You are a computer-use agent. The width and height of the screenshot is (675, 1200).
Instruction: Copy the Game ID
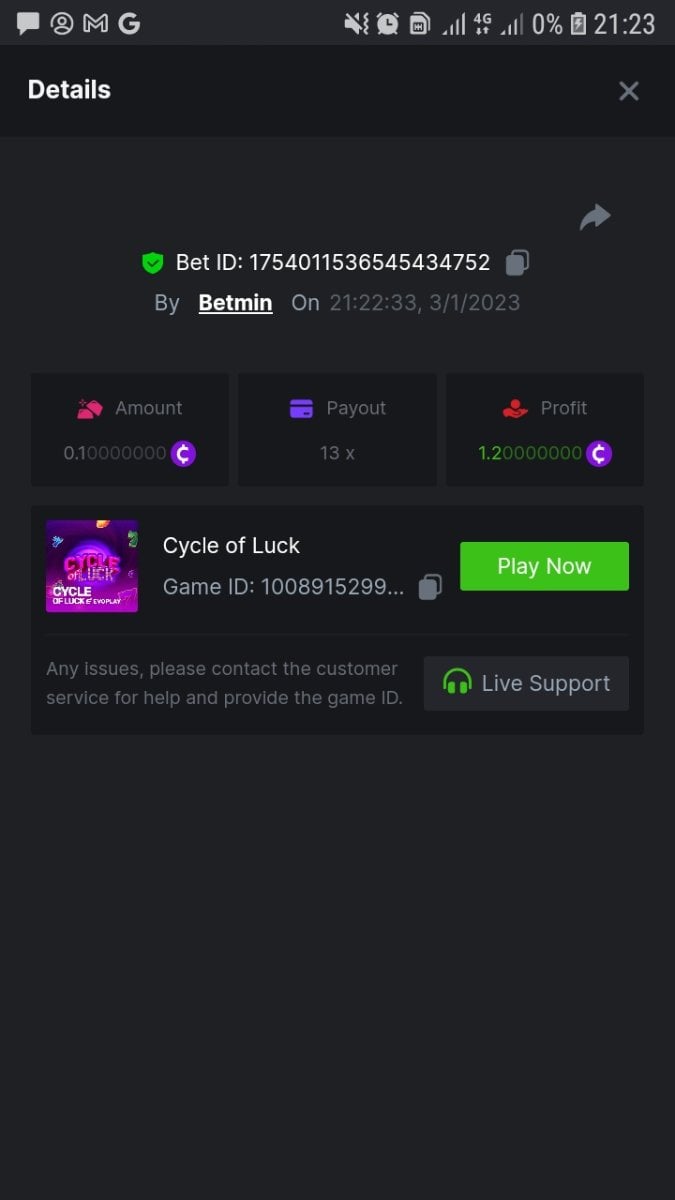click(430, 587)
